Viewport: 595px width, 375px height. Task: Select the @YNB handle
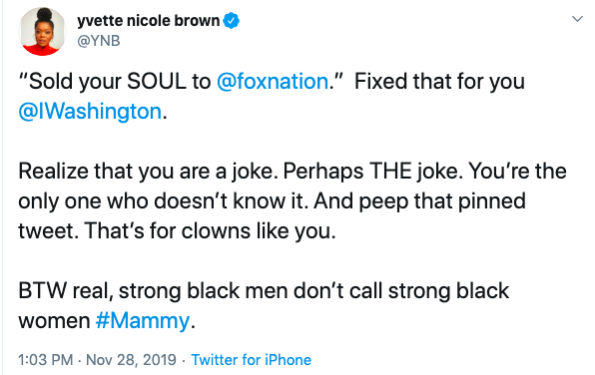tap(99, 41)
